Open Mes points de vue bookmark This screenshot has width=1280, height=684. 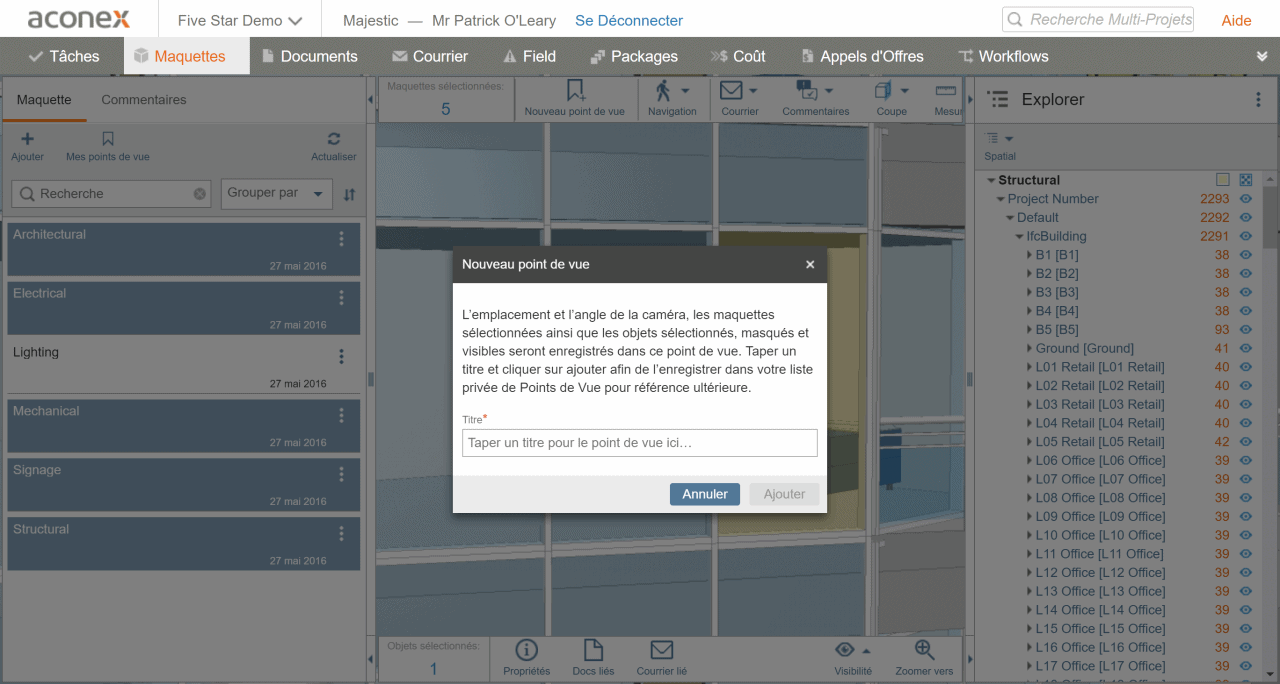108,146
